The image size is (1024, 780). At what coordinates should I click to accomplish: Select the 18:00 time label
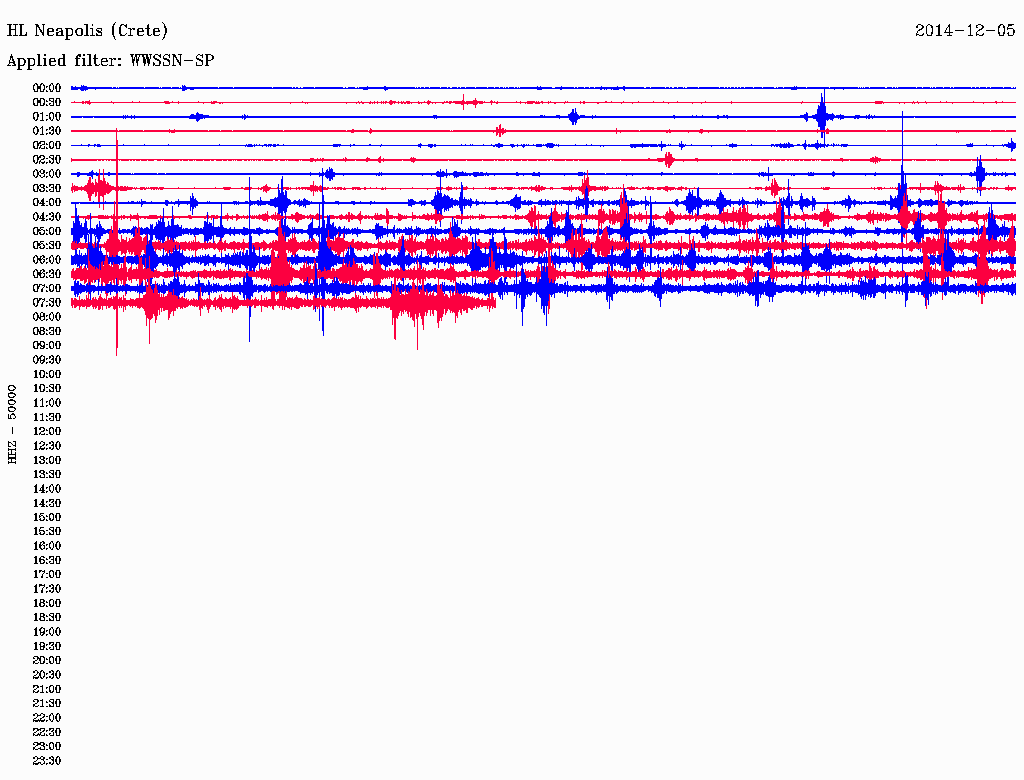tap(47, 603)
